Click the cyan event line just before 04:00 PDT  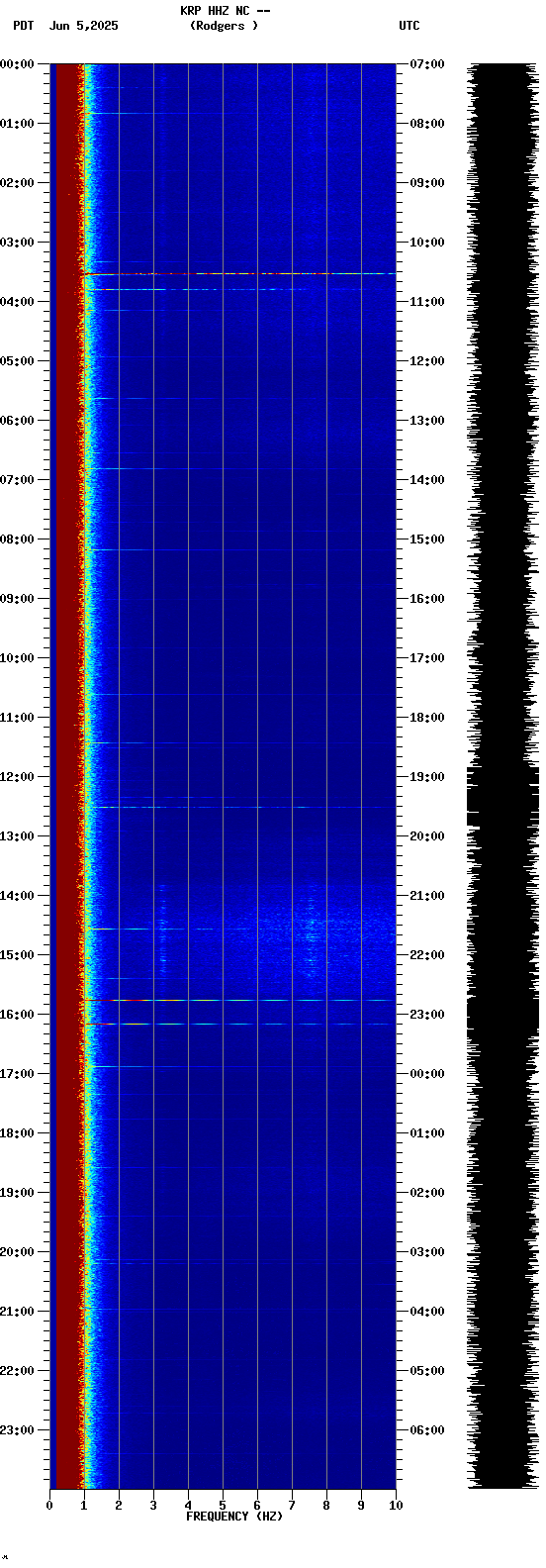pos(238,290)
